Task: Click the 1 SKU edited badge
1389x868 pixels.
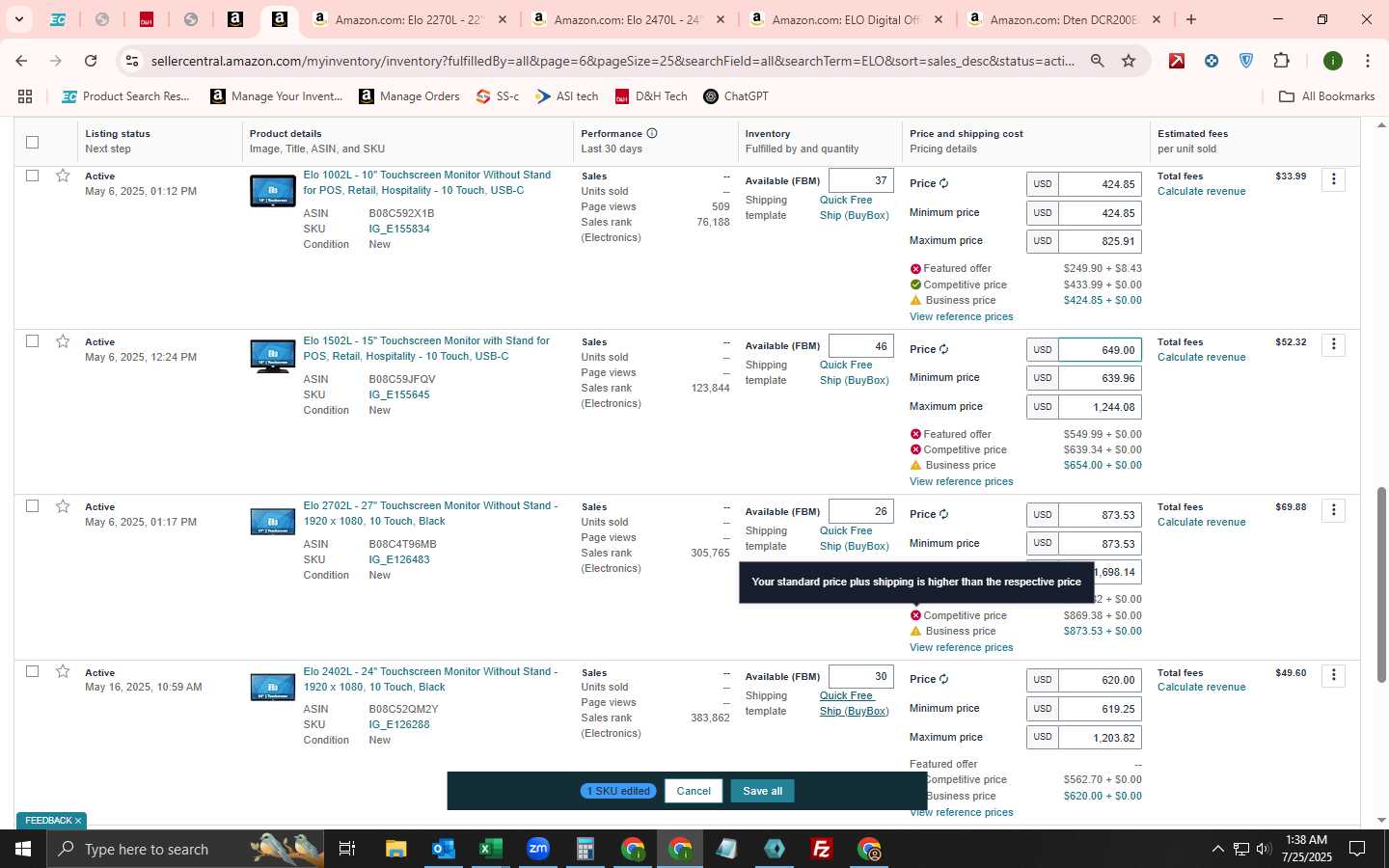Action: (618, 791)
